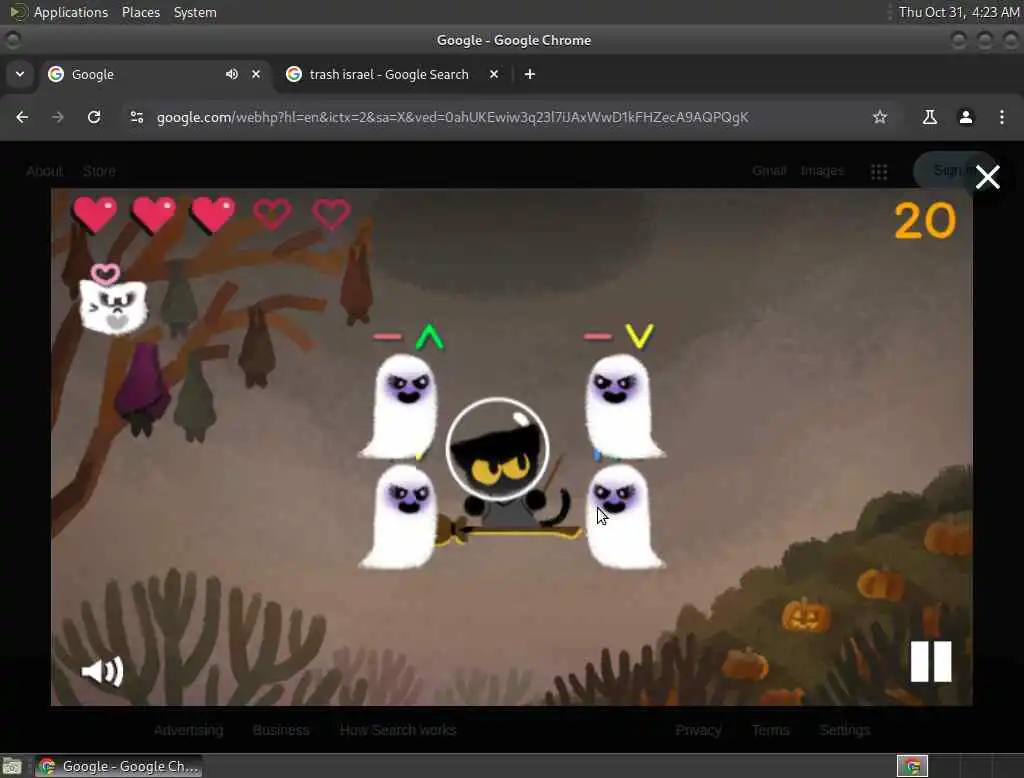This screenshot has width=1024, height=778.
Task: Open the tab search dropdown arrow
Action: [20, 74]
